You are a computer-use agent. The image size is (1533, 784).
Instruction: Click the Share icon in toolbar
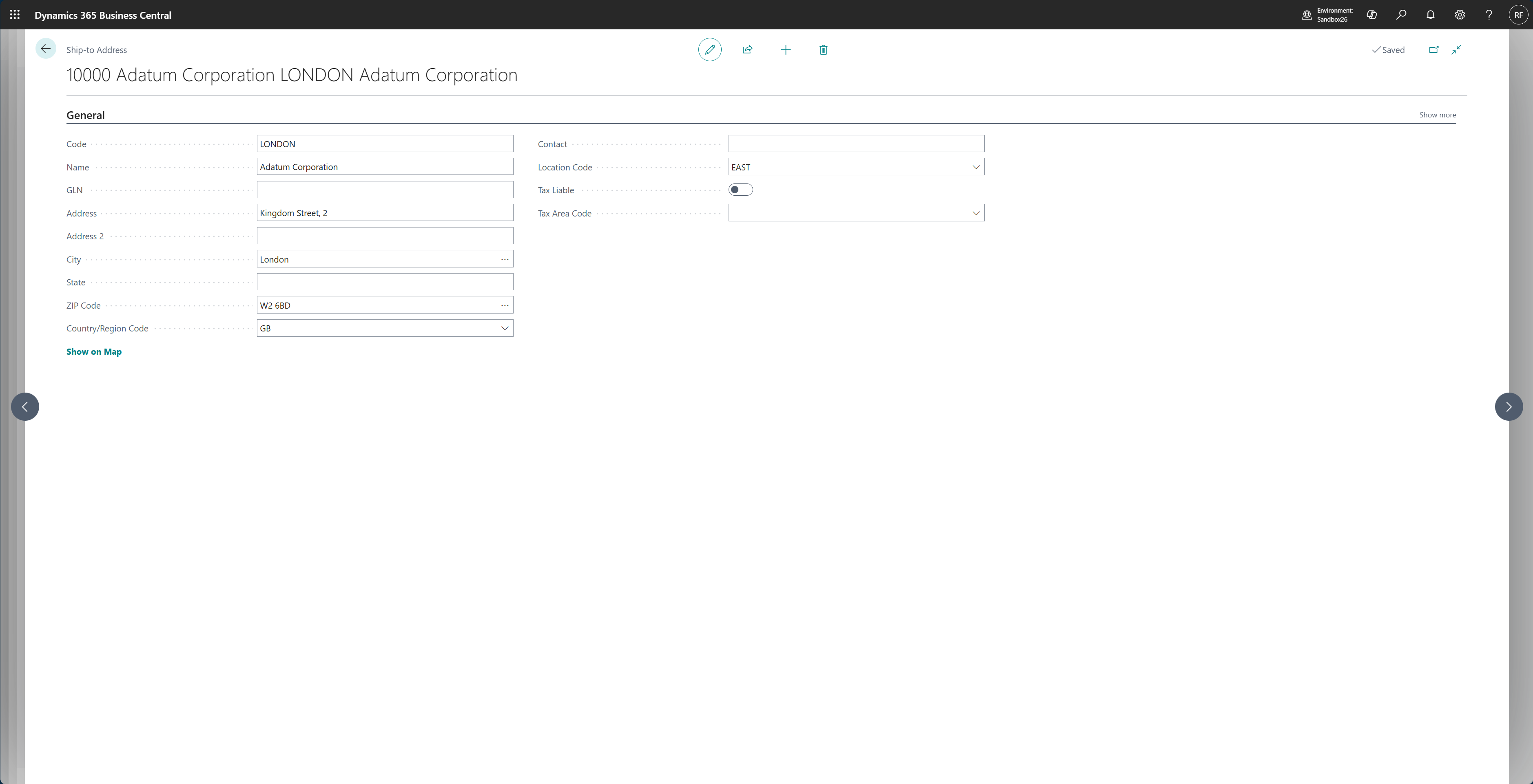click(x=747, y=49)
